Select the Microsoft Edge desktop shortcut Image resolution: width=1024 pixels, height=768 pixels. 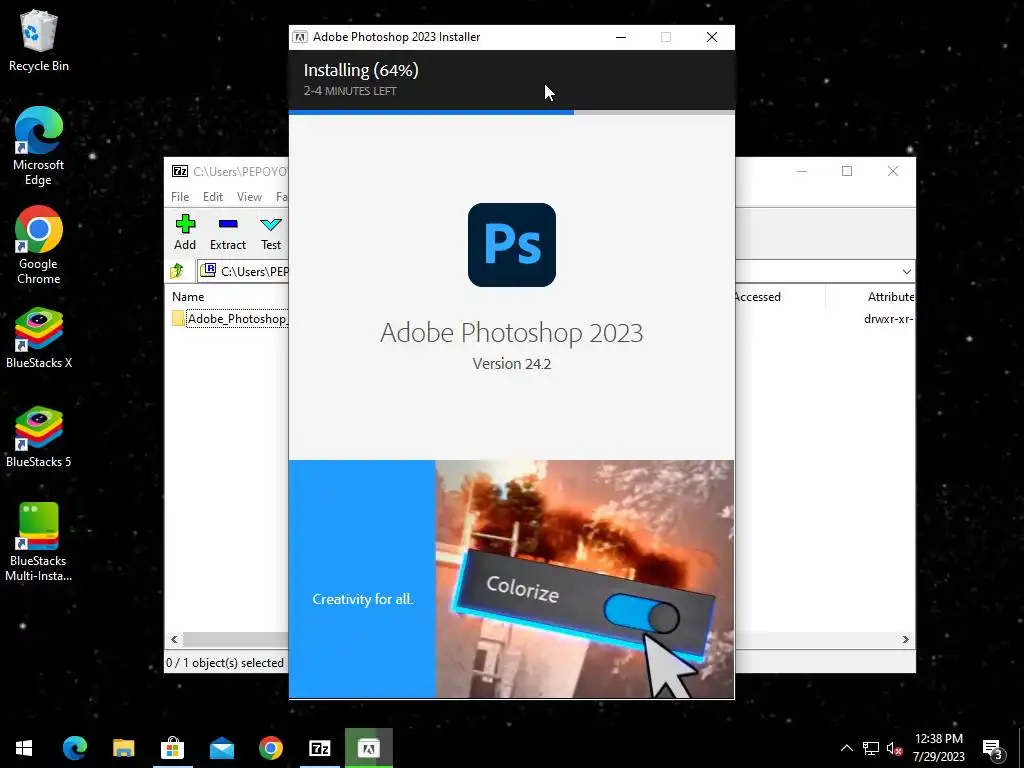coord(39,146)
